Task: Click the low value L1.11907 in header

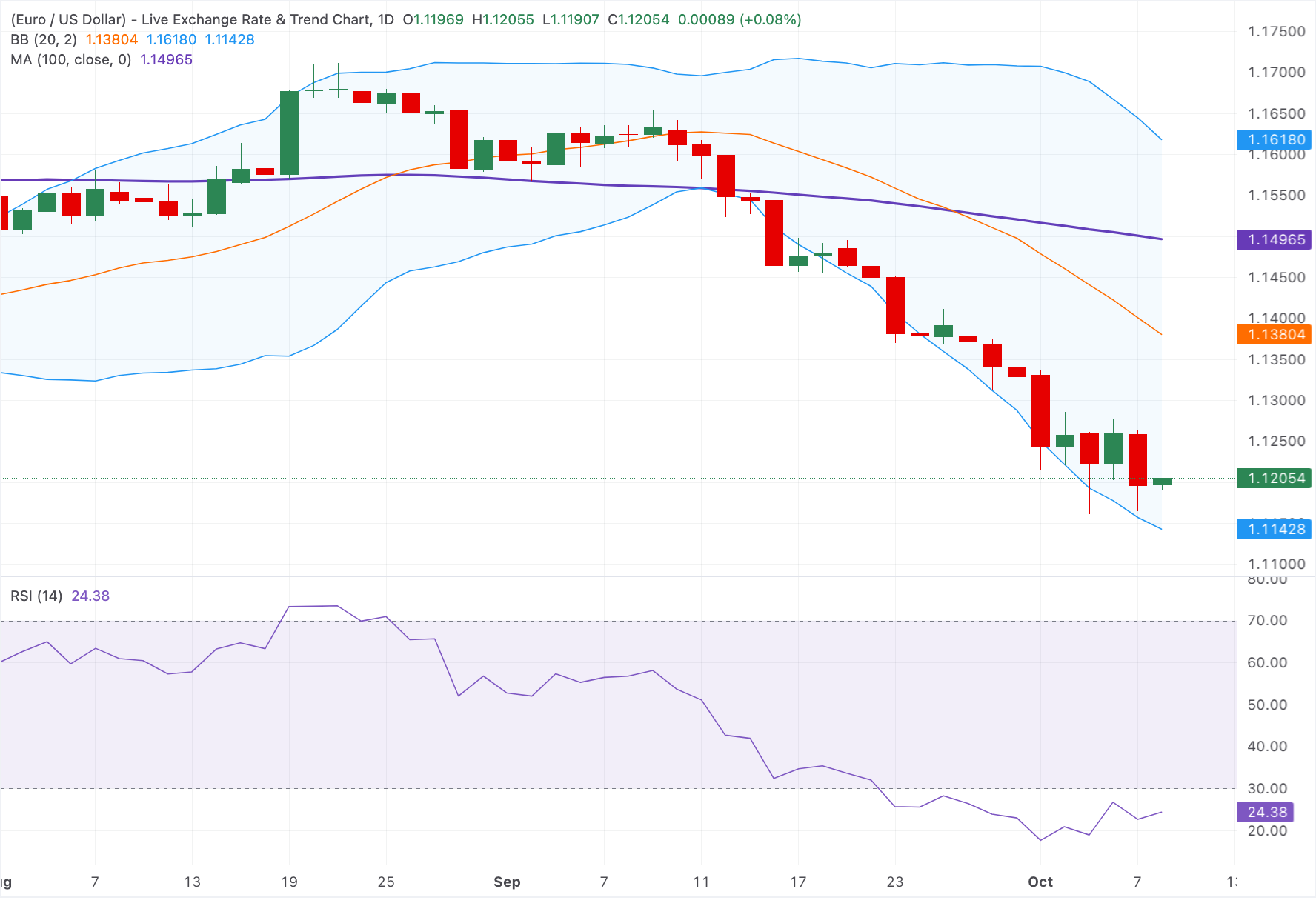Action: pyautogui.click(x=571, y=20)
